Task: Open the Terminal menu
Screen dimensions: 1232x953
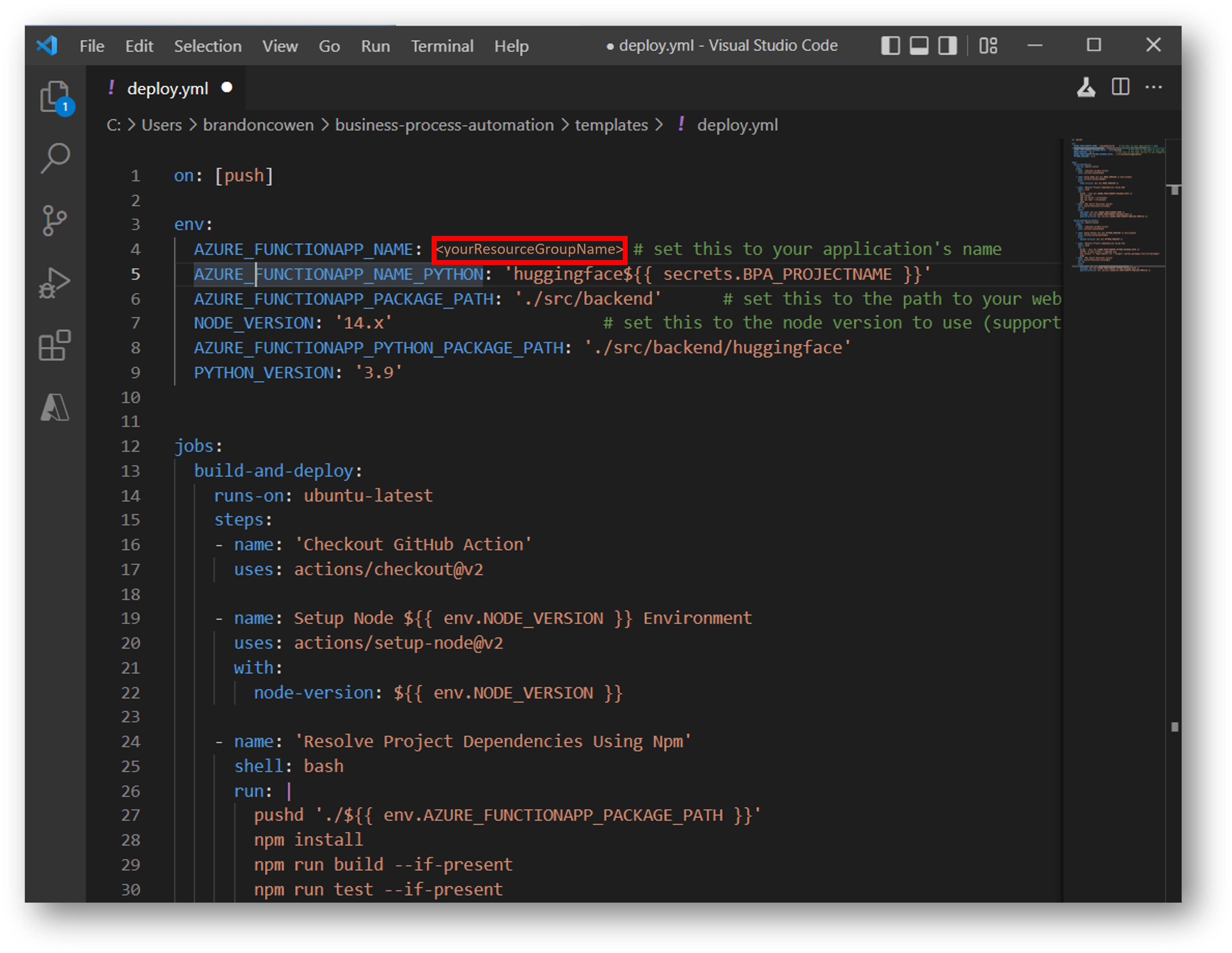Action: [442, 46]
